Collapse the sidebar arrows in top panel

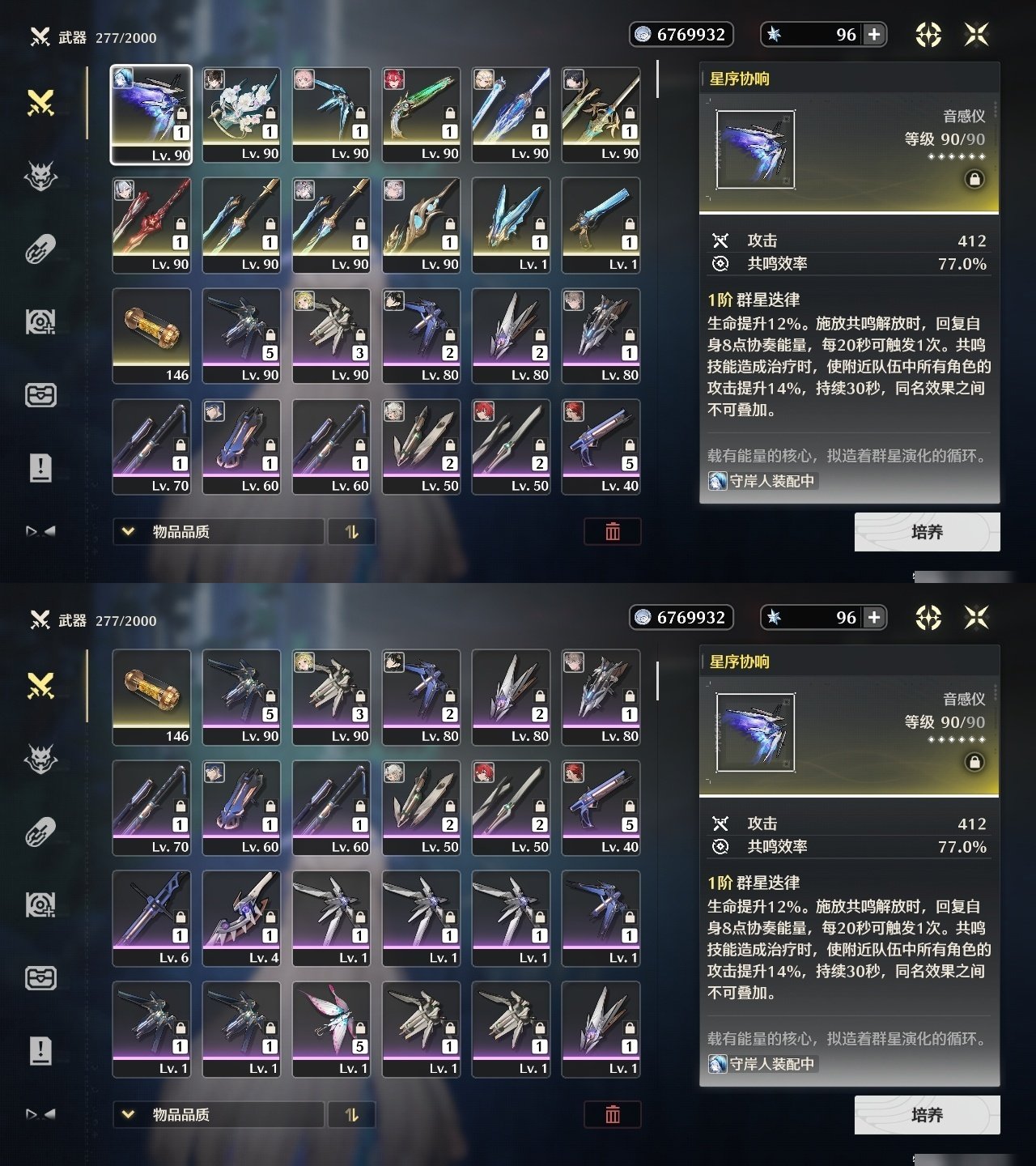click(x=40, y=531)
